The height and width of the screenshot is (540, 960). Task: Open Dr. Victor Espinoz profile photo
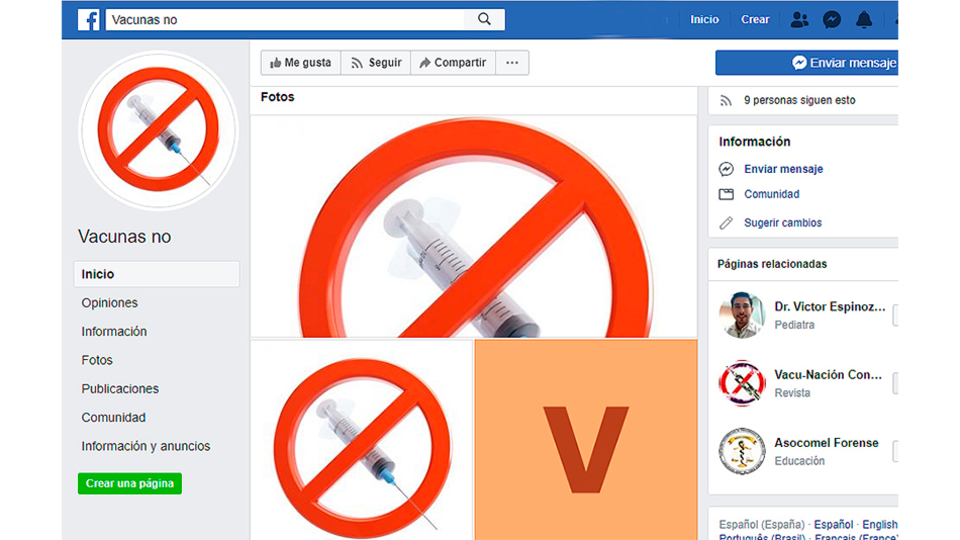pyautogui.click(x=742, y=315)
